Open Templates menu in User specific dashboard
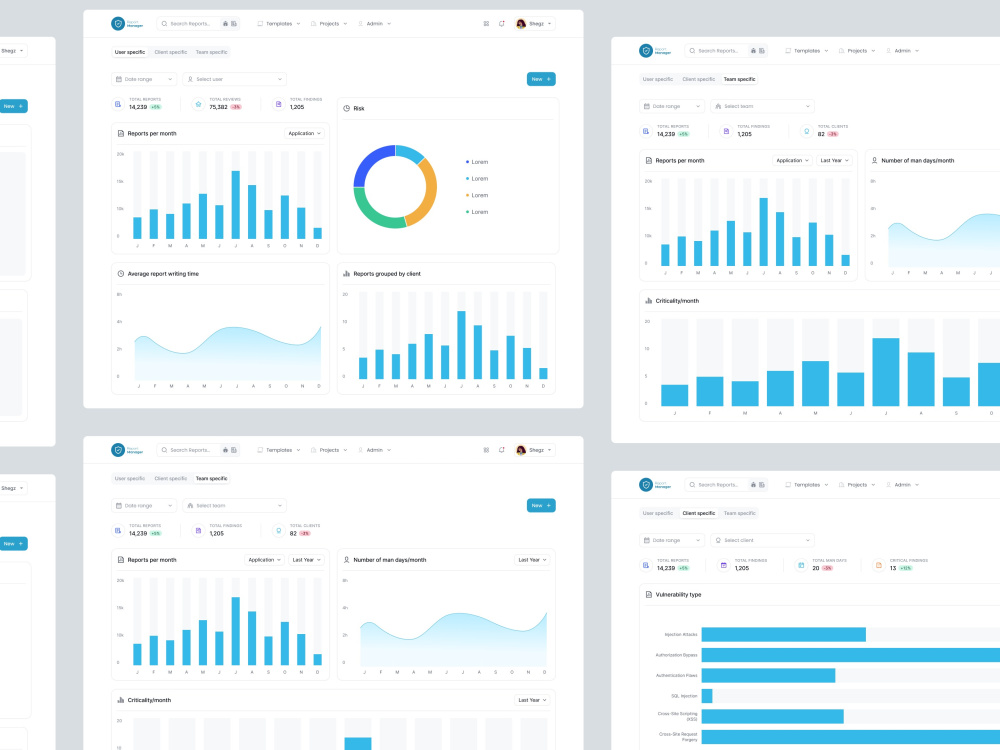Image resolution: width=1000 pixels, height=750 pixels. (279, 24)
